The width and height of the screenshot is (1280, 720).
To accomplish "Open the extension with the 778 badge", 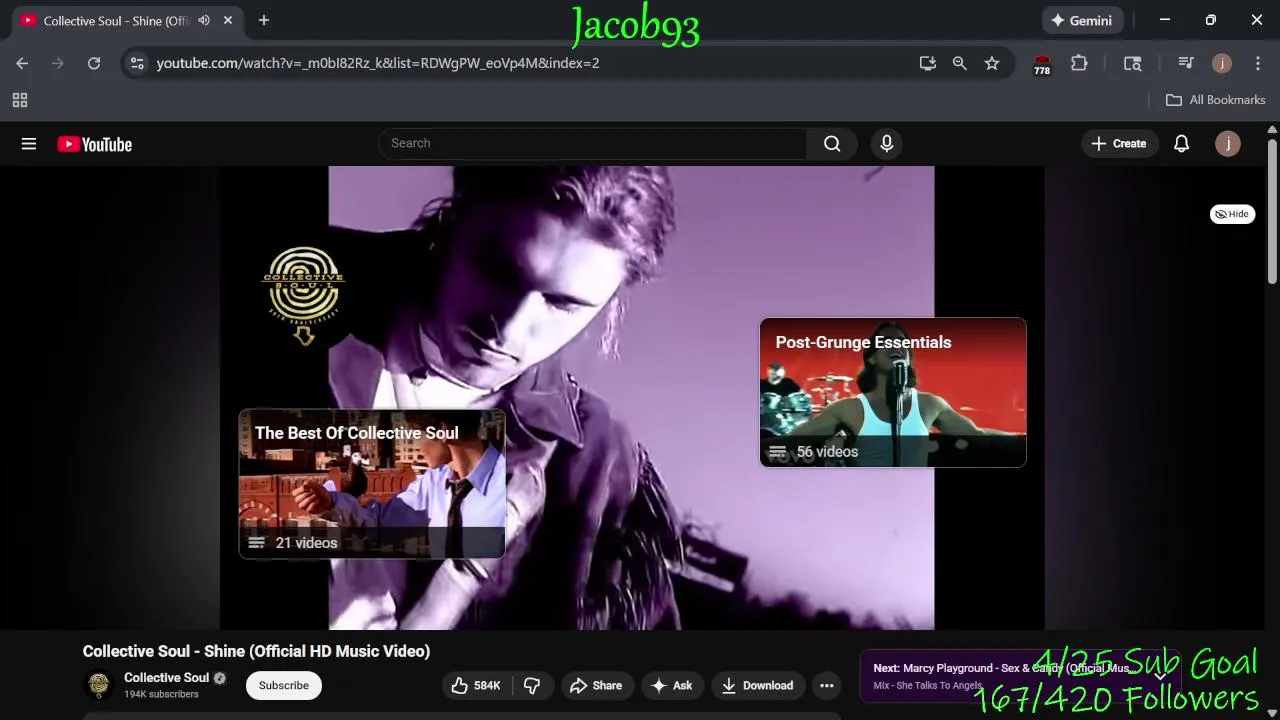I will point(1042,64).
